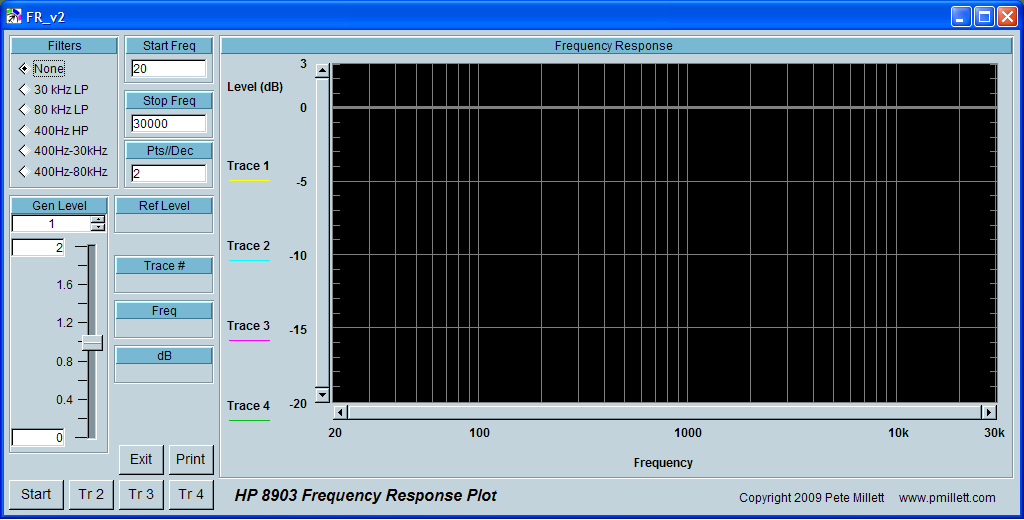Choose the 80 kHz LP filter option
The height and width of the screenshot is (520, 1024).
click(23, 110)
